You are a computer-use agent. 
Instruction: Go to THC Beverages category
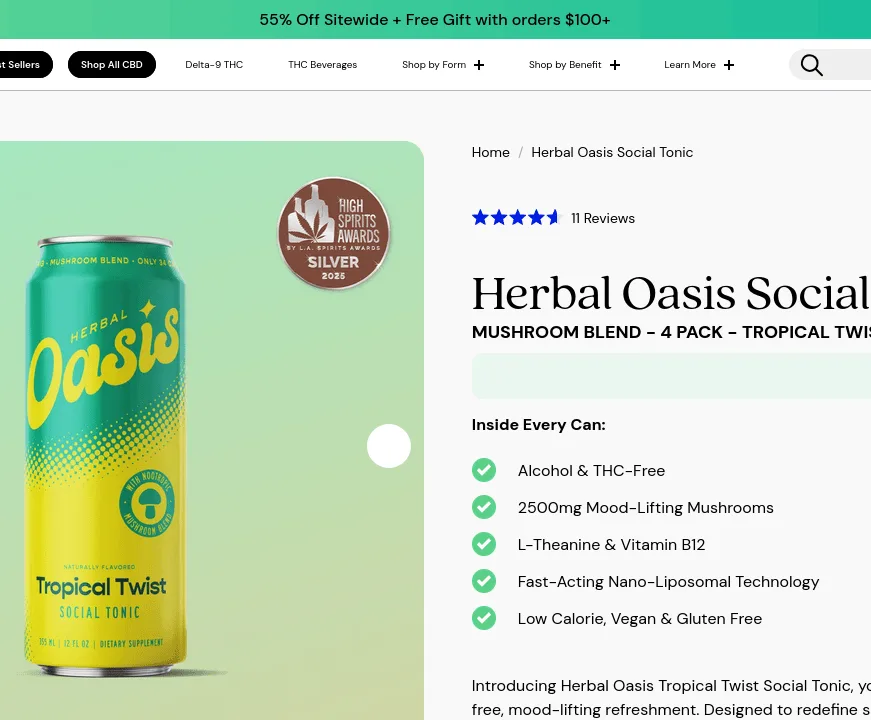pyautogui.click(x=323, y=64)
